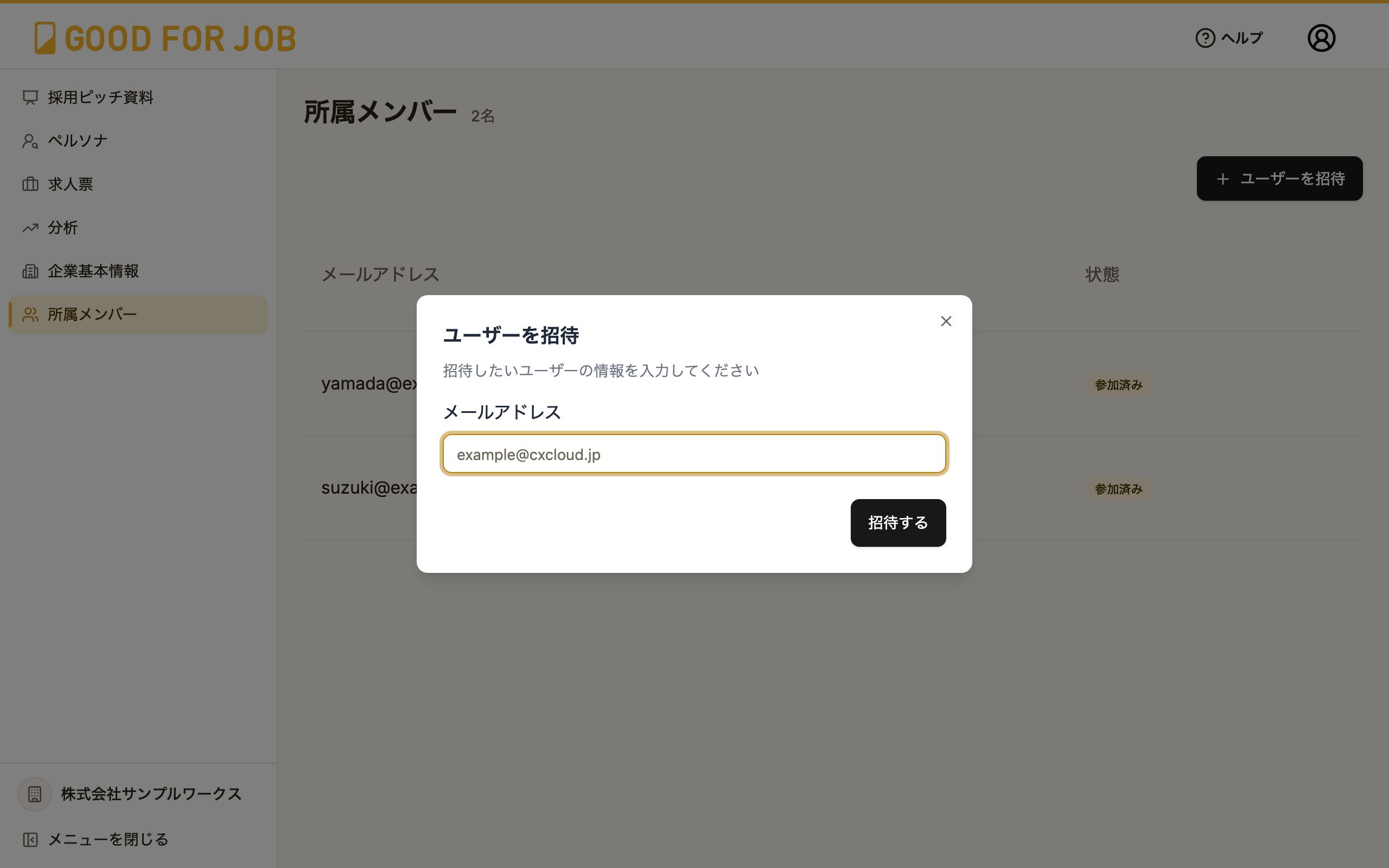The width and height of the screenshot is (1389, 868).
Task: Click the ユーザーを招待 dialog title
Action: tap(511, 335)
